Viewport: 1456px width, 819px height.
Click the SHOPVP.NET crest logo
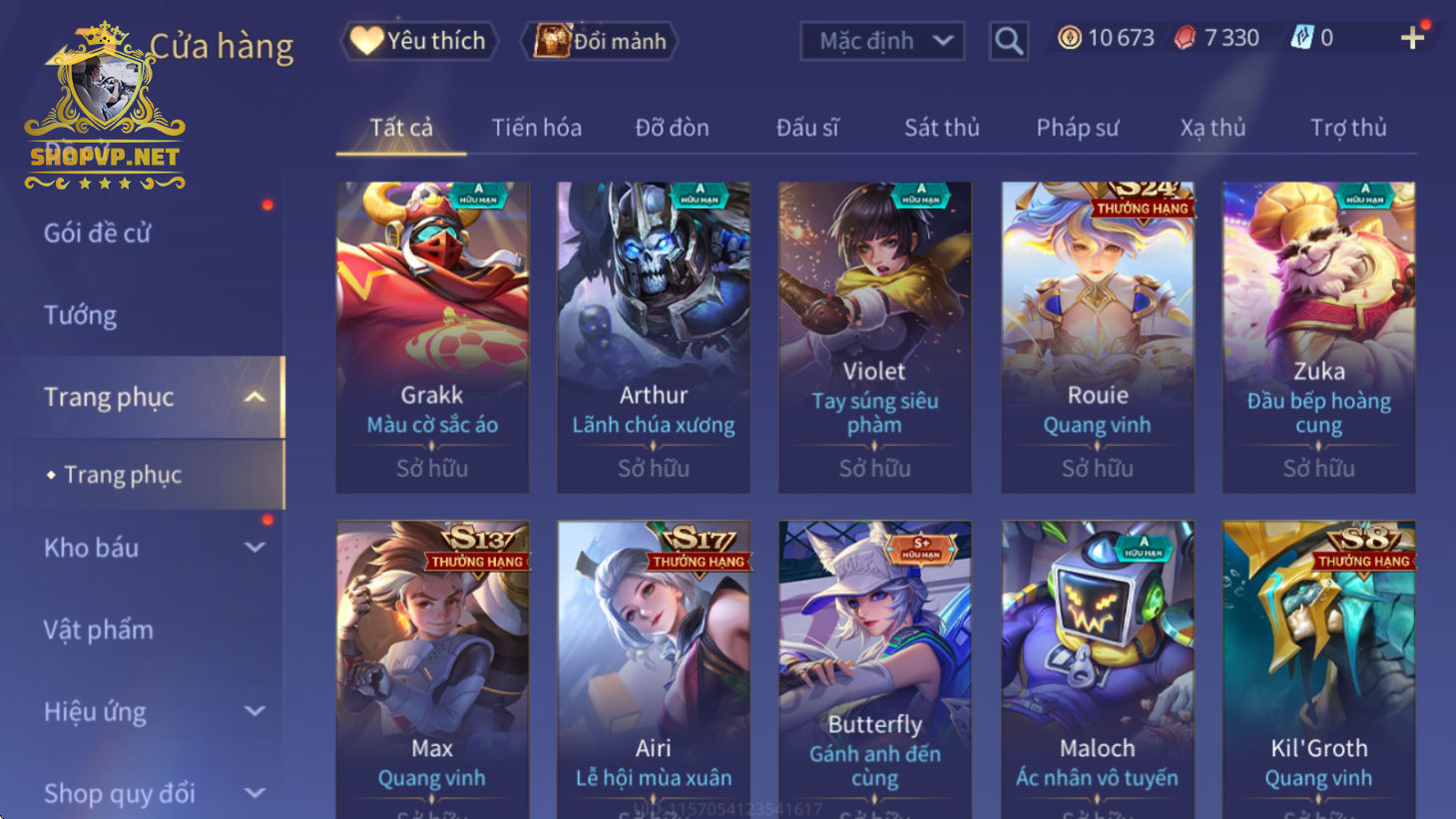pos(105,105)
